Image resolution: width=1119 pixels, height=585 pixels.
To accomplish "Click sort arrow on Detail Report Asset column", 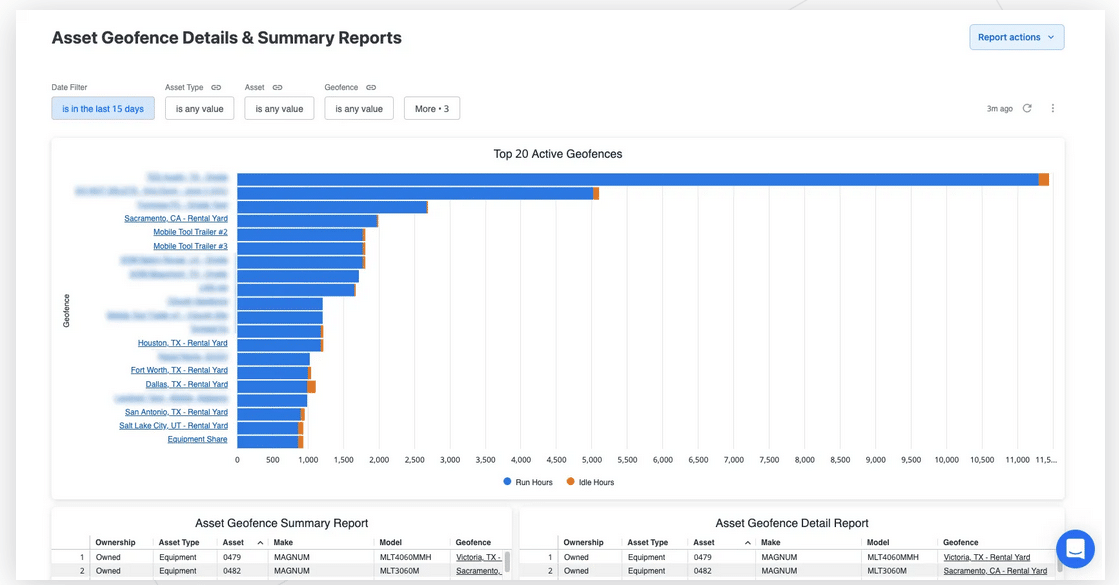I will (x=747, y=543).
